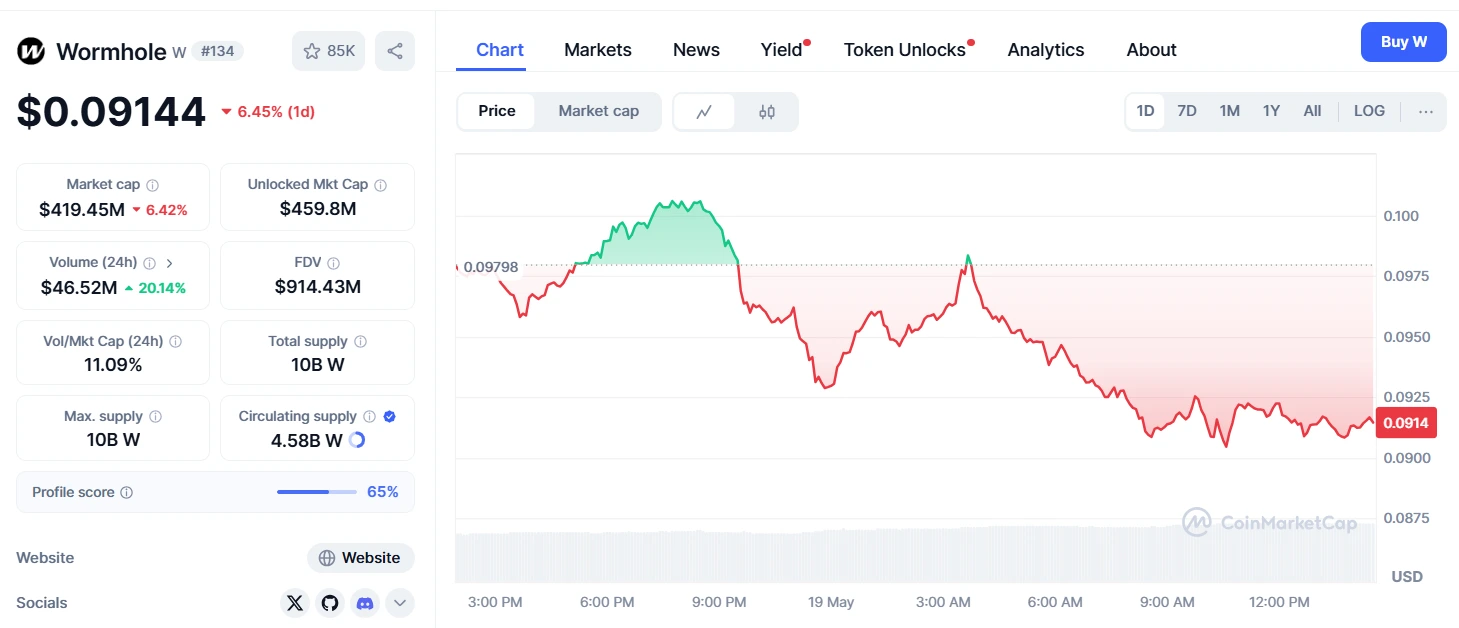The image size is (1459, 628).
Task: Switch to the News tab
Action: (x=696, y=50)
